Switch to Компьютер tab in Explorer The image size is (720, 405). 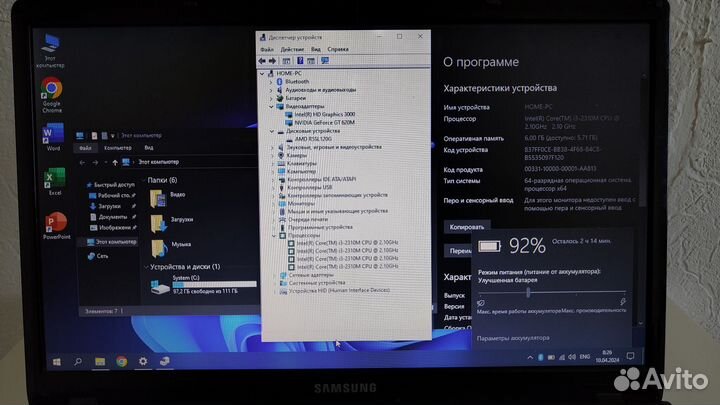pyautogui.click(x=118, y=148)
